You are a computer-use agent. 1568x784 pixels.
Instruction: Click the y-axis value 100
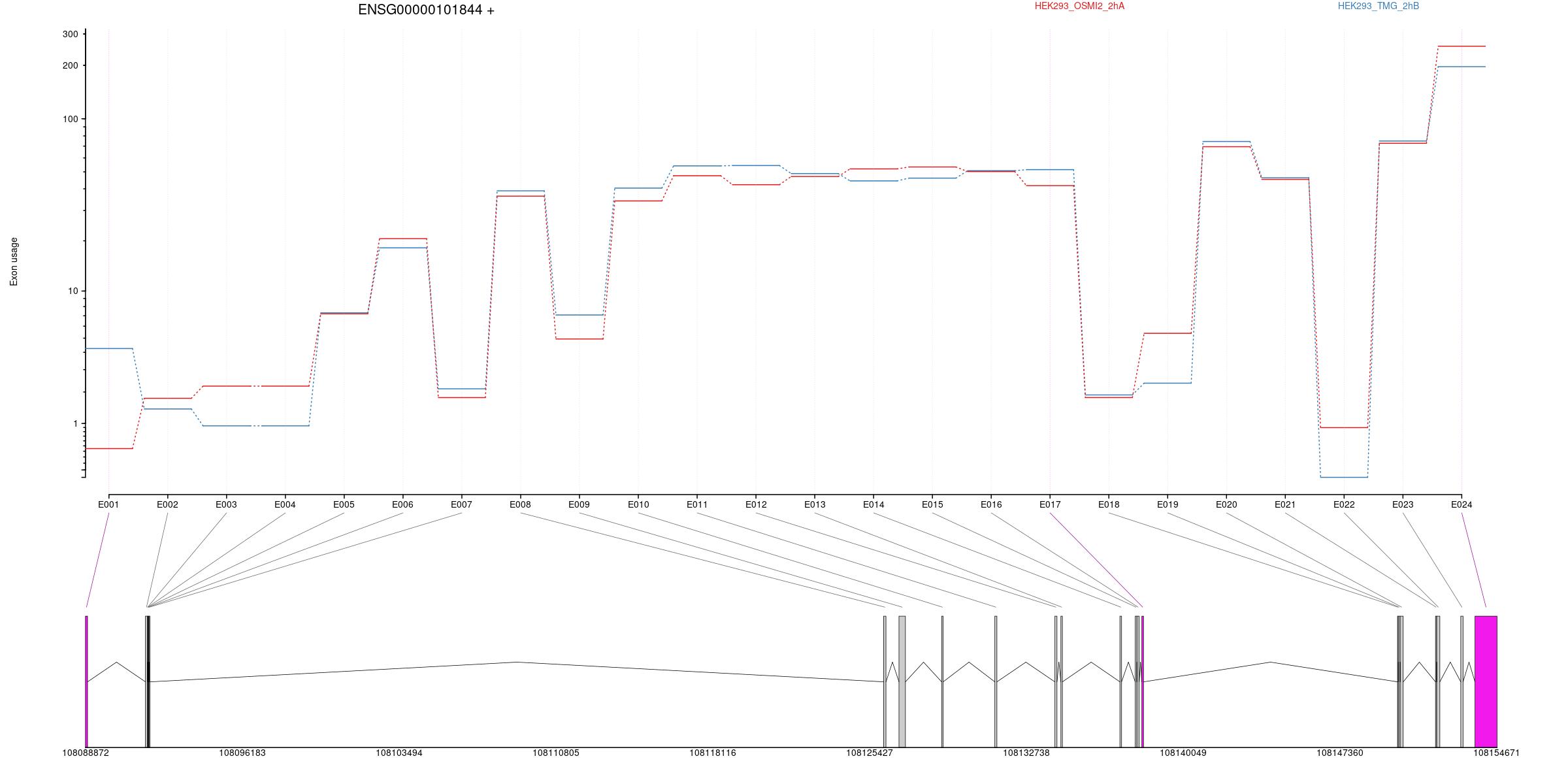(70, 119)
